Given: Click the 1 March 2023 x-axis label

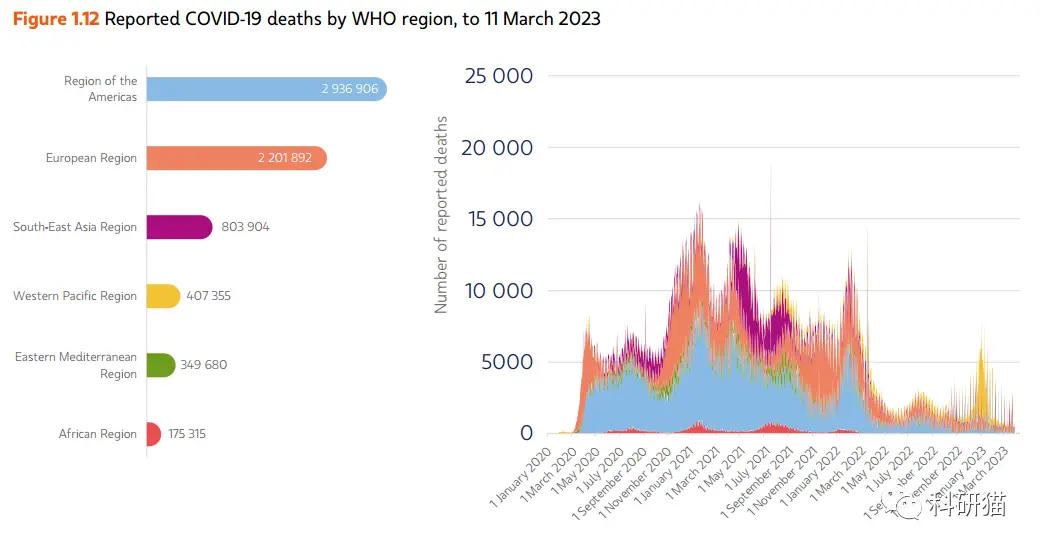Looking at the screenshot, I should click(982, 473).
